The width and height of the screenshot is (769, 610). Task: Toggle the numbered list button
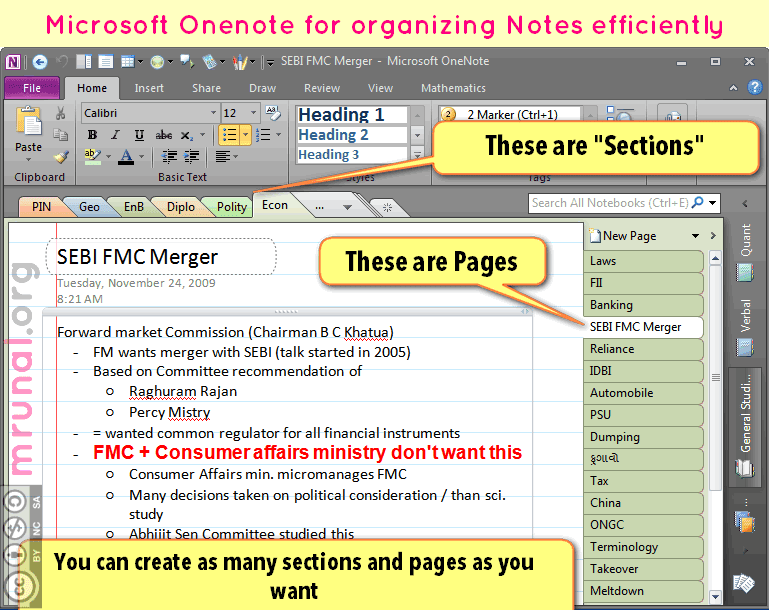coord(263,135)
